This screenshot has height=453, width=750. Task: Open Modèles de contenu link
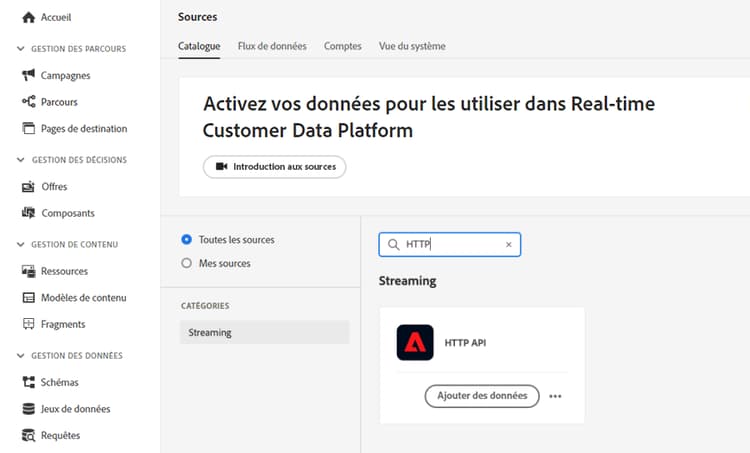click(x=84, y=298)
